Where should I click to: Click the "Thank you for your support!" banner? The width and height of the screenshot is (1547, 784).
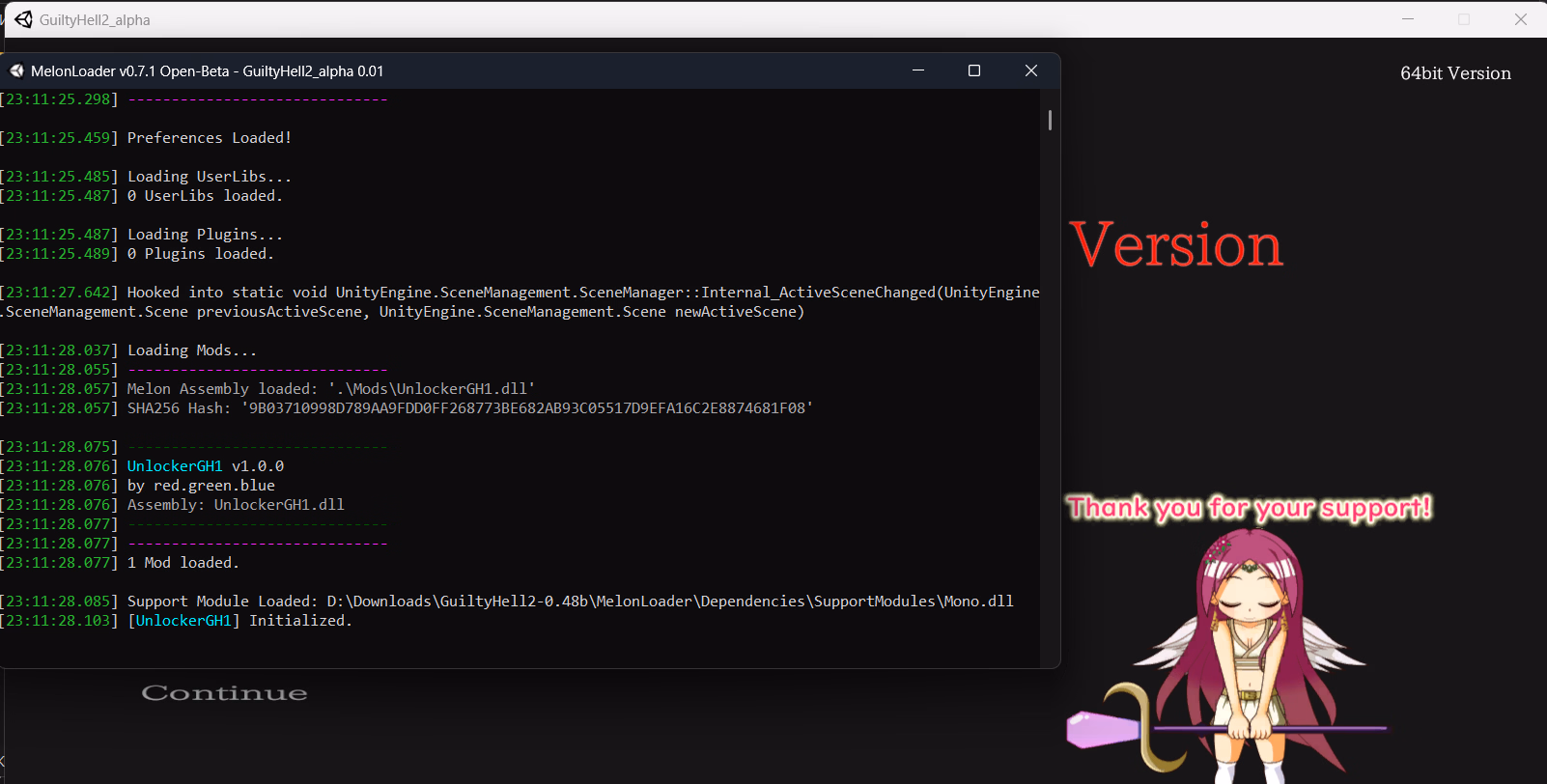pos(1249,508)
